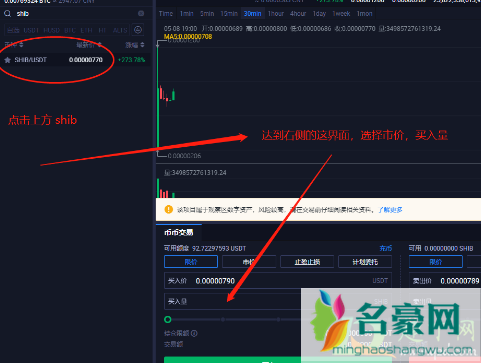Switch chart to 4hour interval

(x=298, y=14)
